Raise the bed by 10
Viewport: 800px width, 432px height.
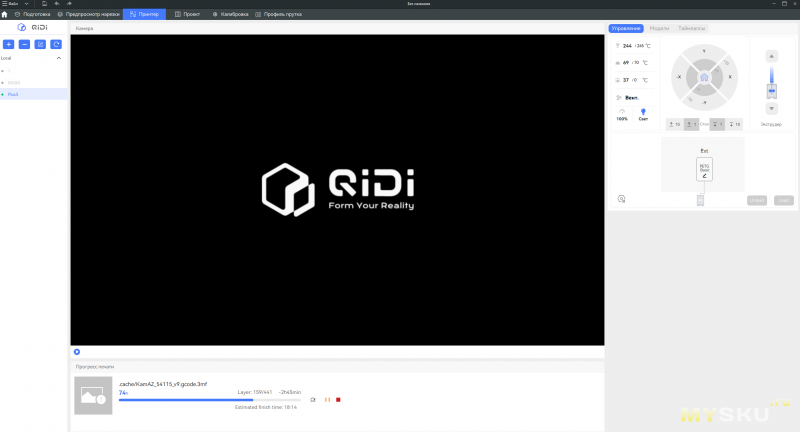tap(674, 124)
